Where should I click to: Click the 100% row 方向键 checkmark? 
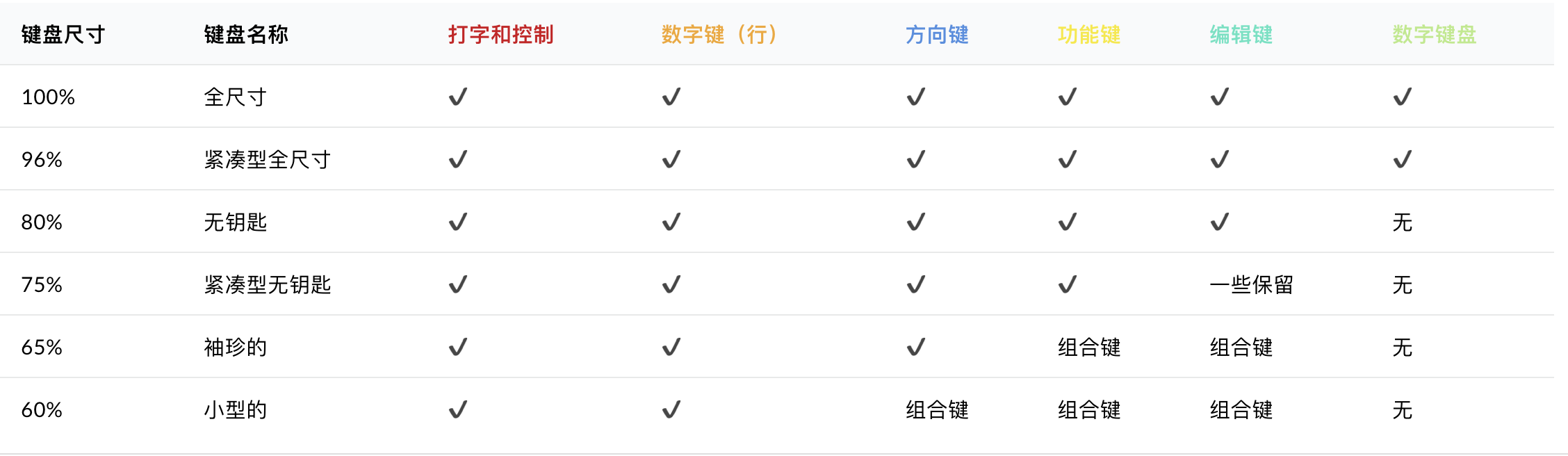pos(915,97)
